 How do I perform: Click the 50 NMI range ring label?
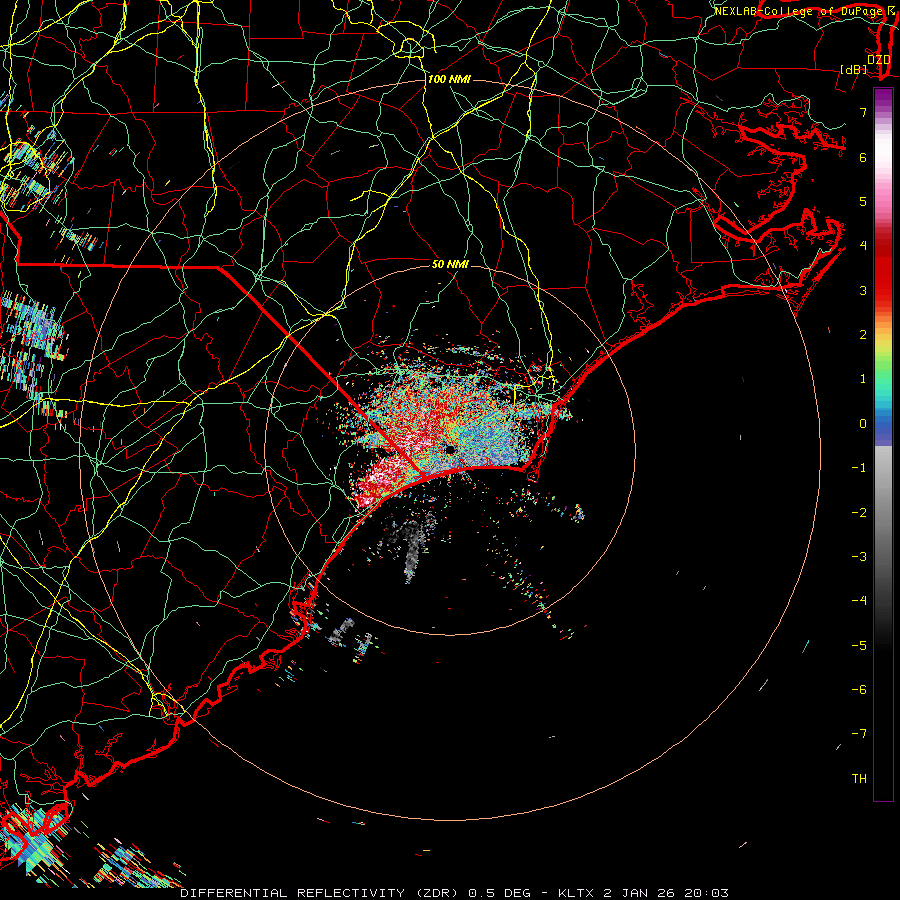[450, 264]
